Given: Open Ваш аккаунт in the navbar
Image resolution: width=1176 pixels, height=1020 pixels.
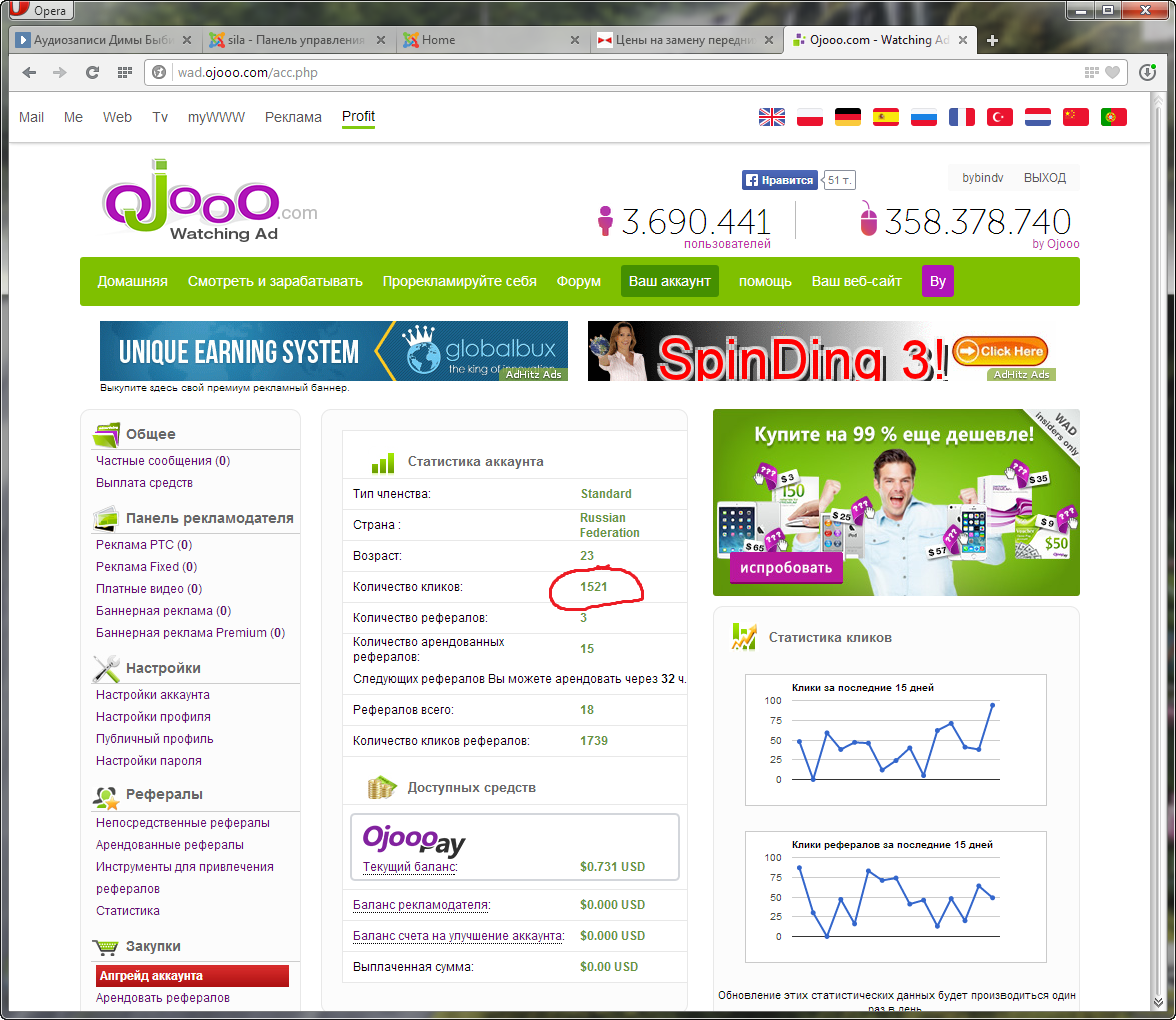Looking at the screenshot, I should (x=670, y=281).
